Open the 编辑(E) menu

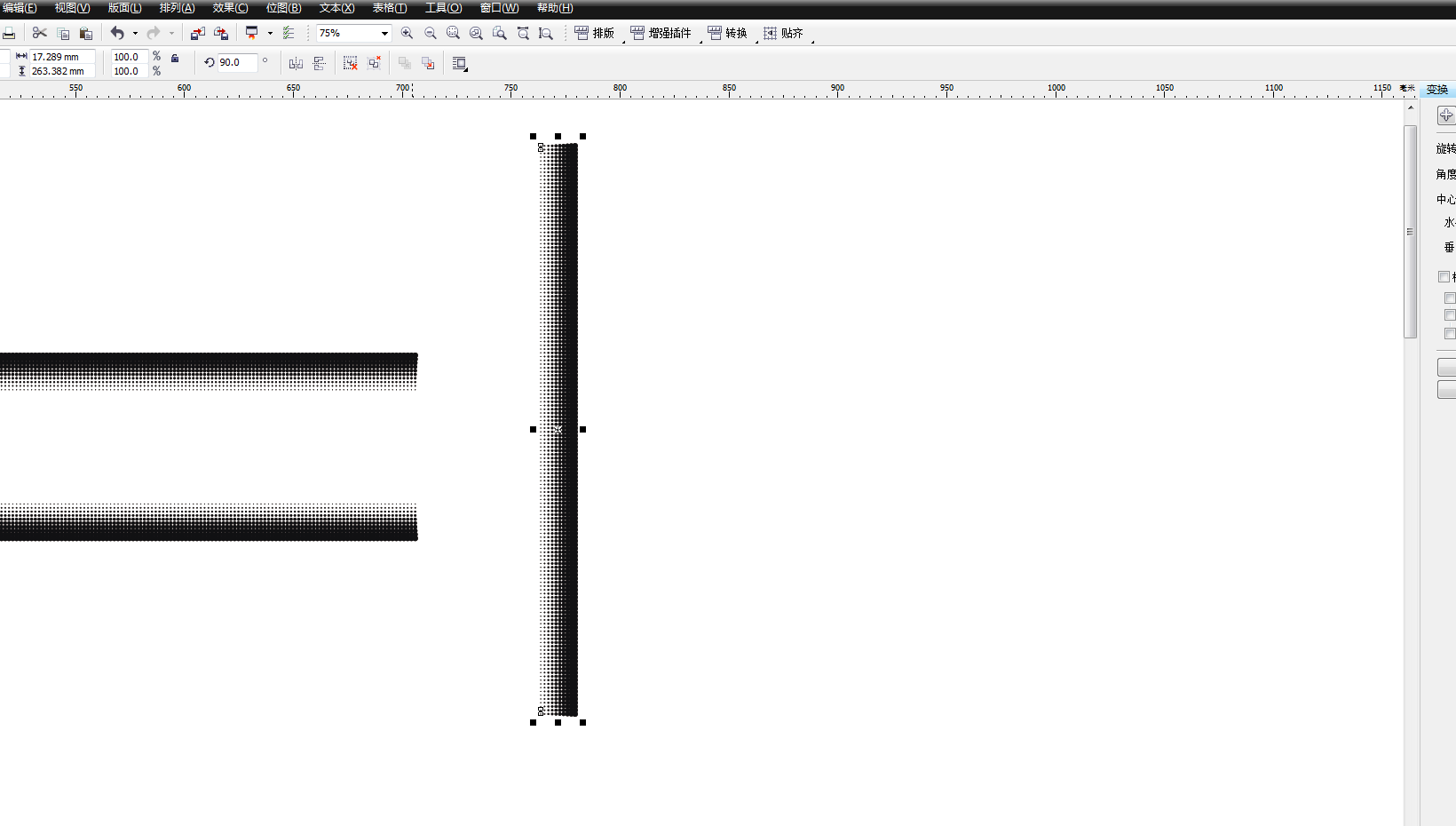(x=20, y=8)
